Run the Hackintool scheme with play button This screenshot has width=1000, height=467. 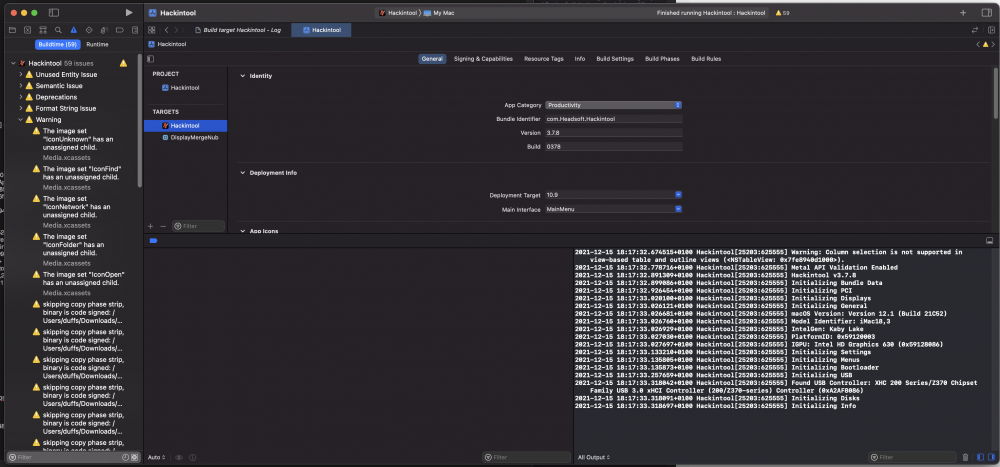point(129,12)
